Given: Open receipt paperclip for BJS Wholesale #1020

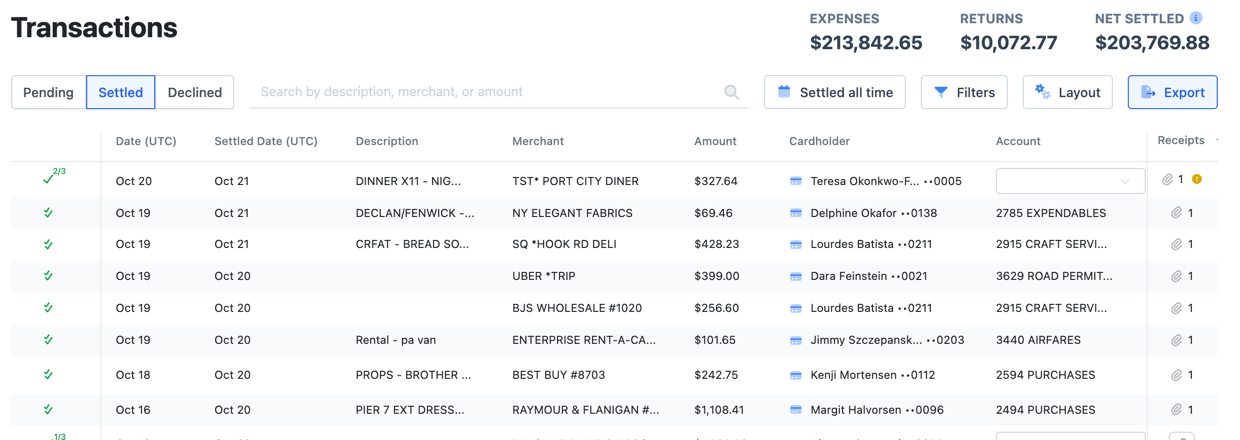Looking at the screenshot, I should pos(1177,308).
